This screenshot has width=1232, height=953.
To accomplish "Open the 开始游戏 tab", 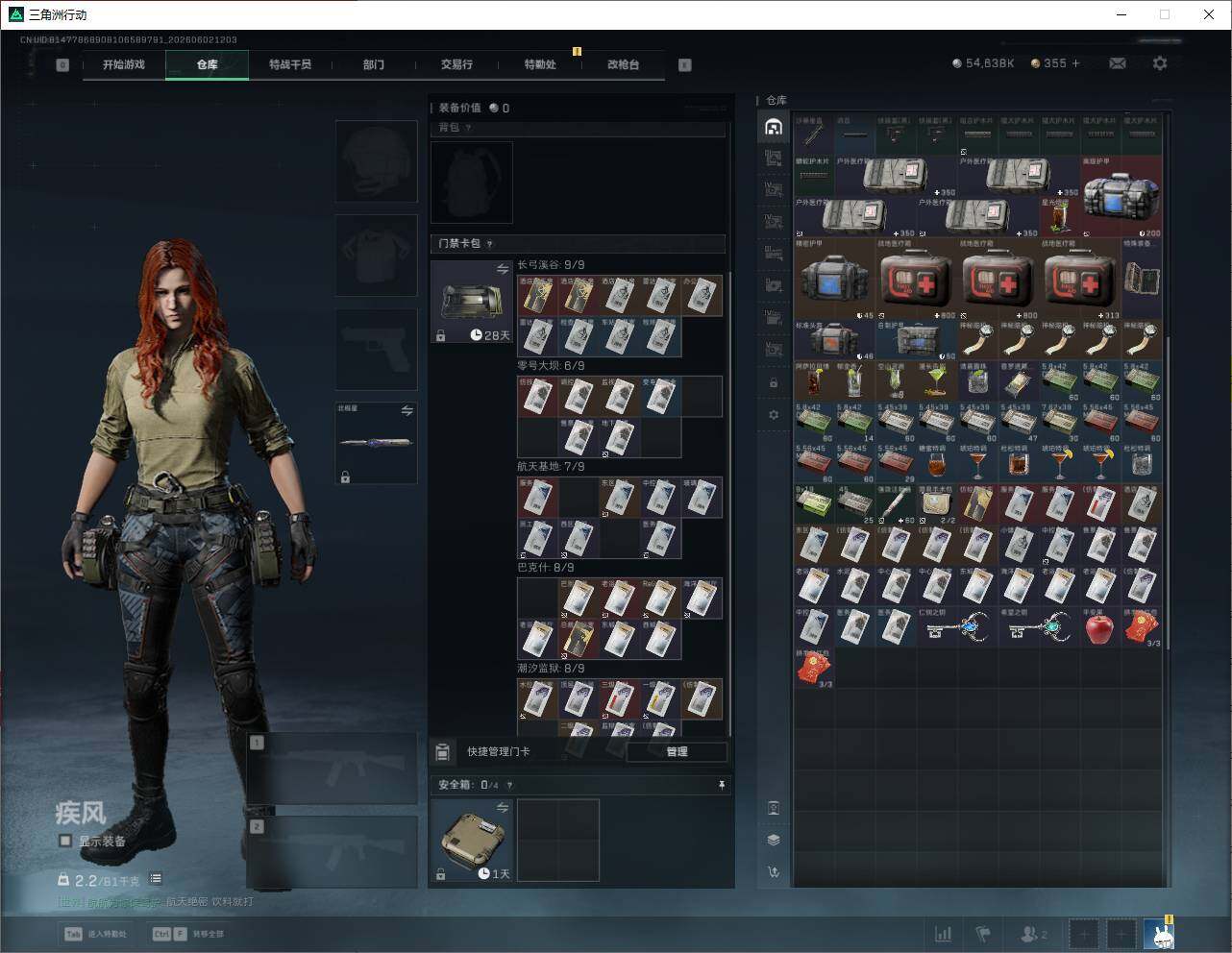I will (124, 64).
